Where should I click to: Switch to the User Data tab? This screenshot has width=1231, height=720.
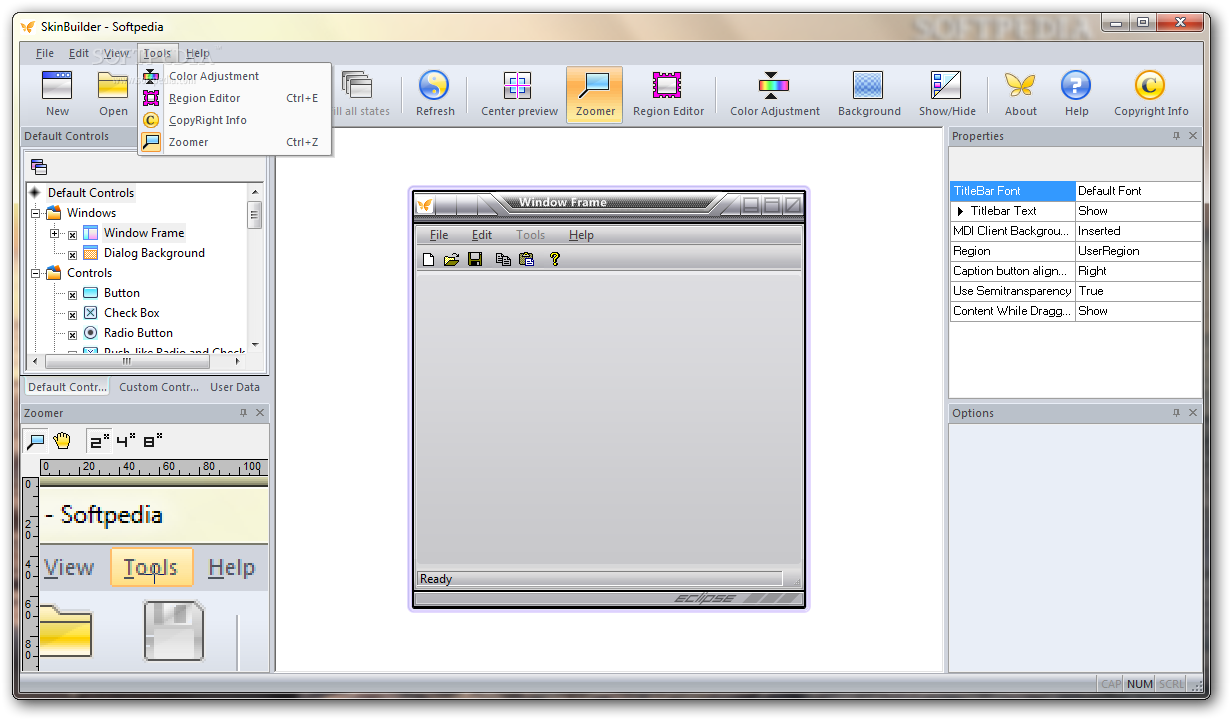coord(235,387)
